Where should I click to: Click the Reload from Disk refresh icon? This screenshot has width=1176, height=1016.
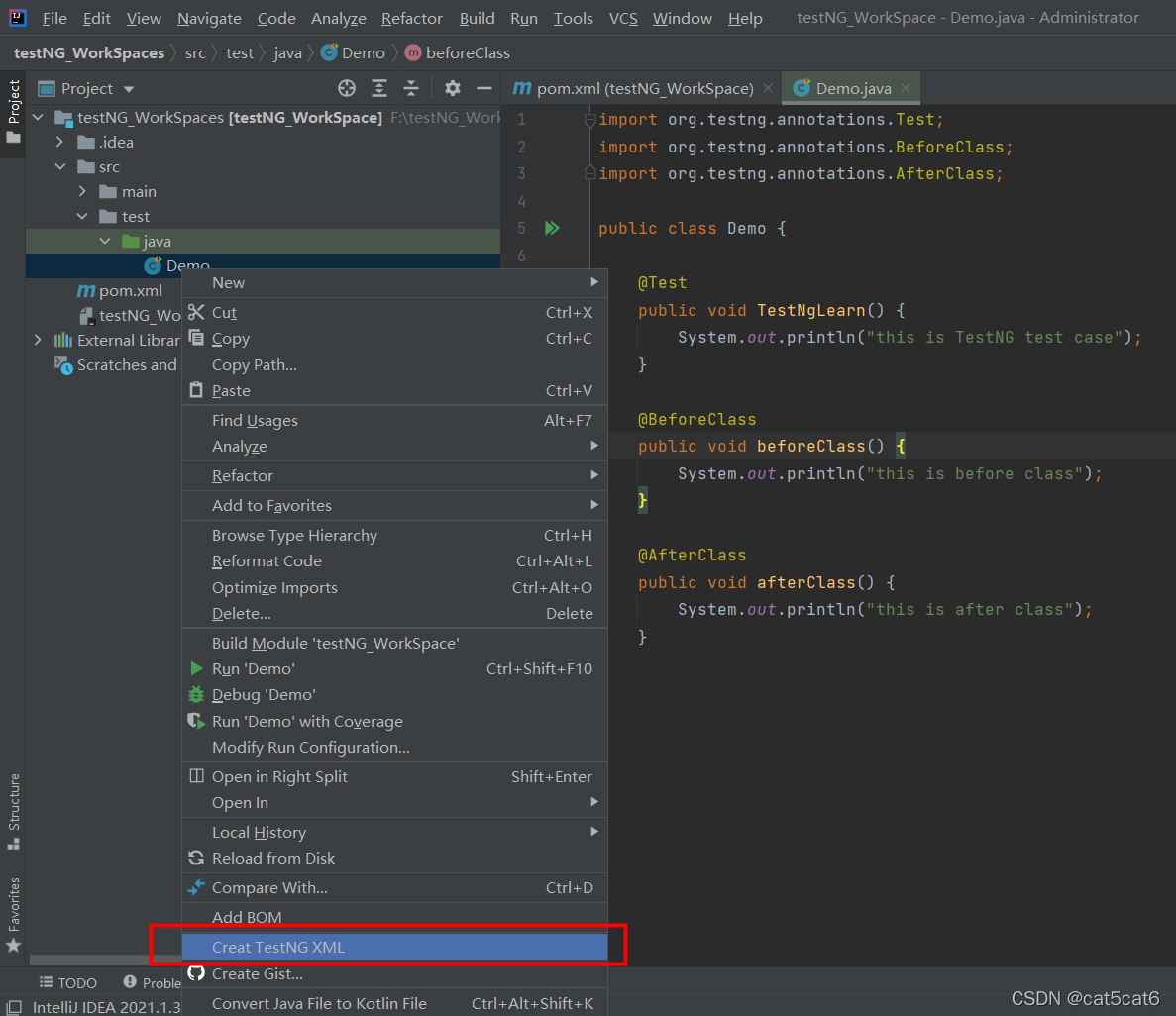(196, 858)
